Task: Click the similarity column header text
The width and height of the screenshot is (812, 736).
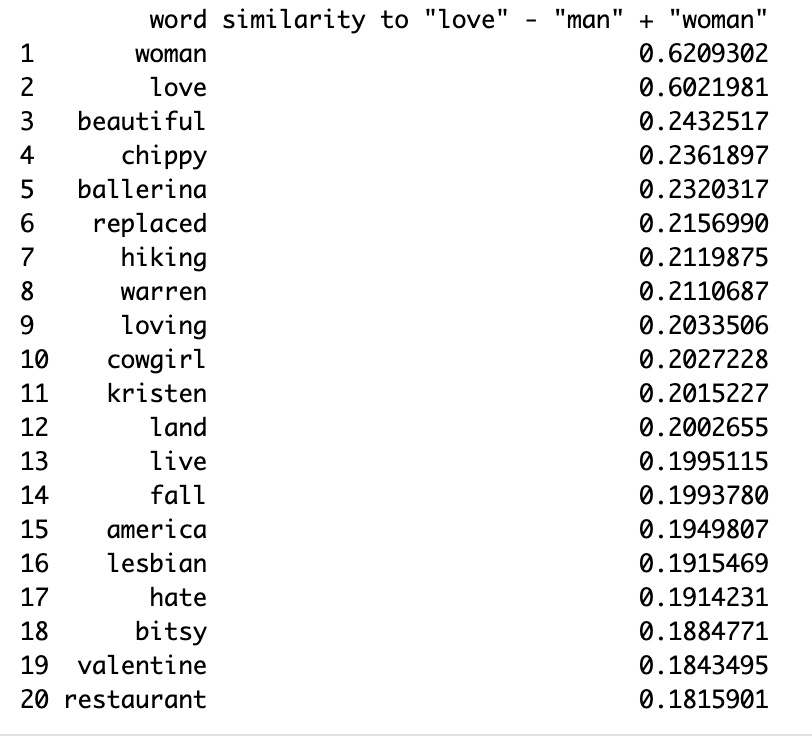Action: [x=495, y=20]
